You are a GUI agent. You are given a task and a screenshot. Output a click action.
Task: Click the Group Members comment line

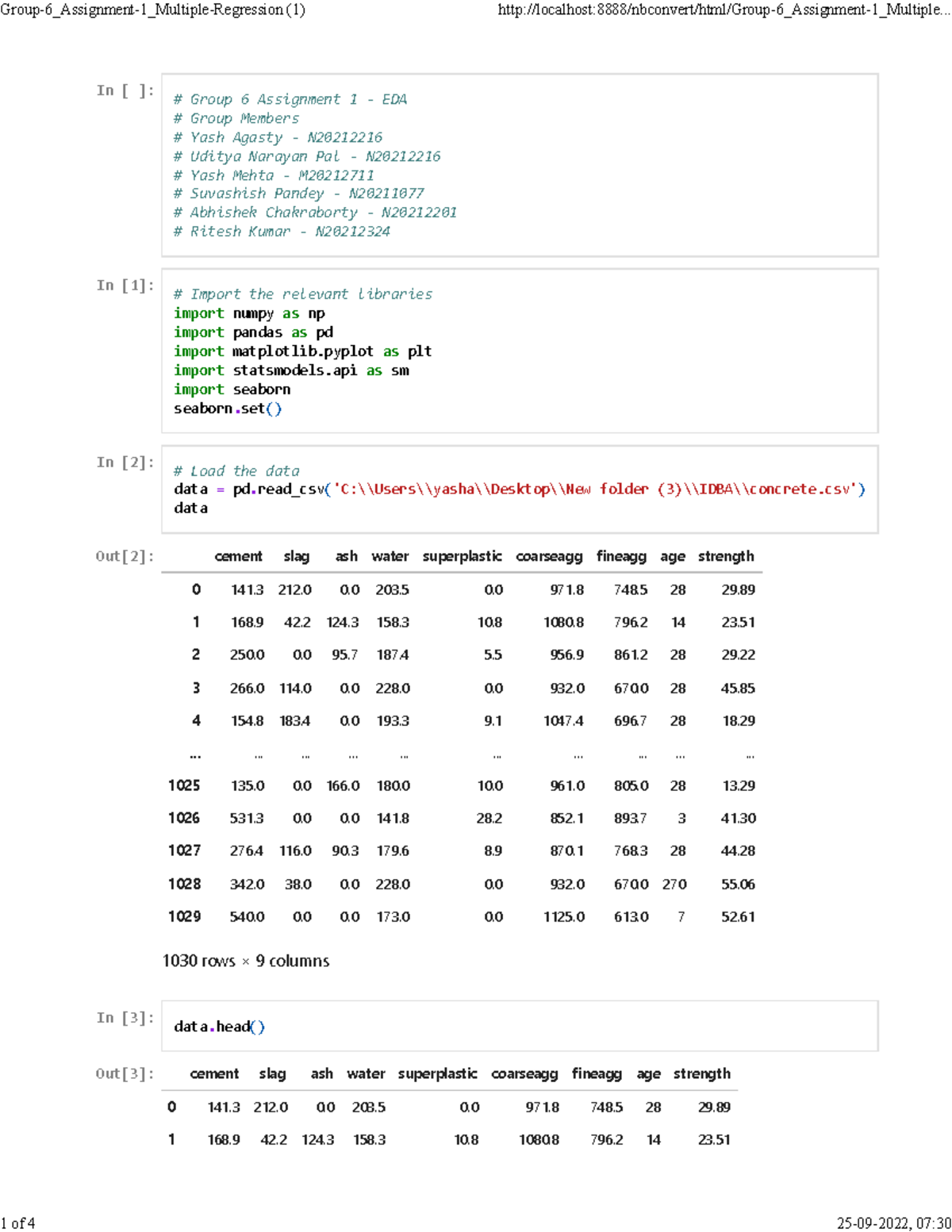tap(236, 117)
